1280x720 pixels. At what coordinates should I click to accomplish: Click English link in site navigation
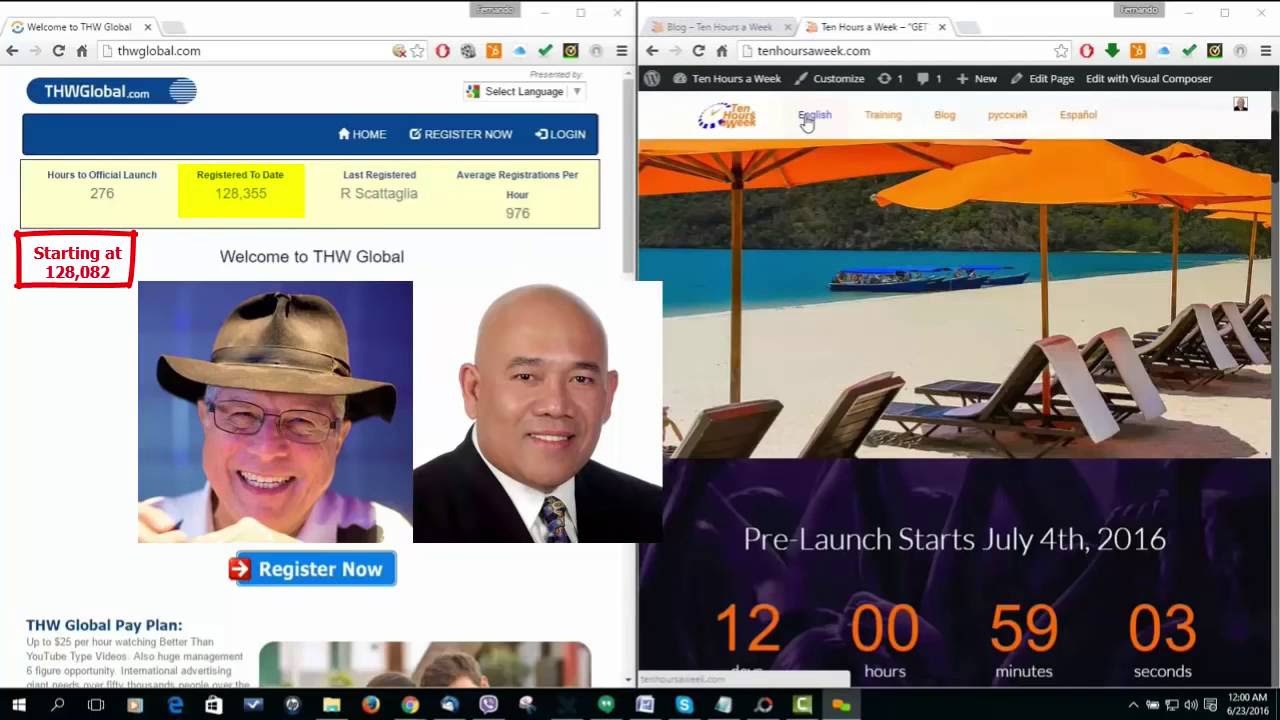pos(815,115)
